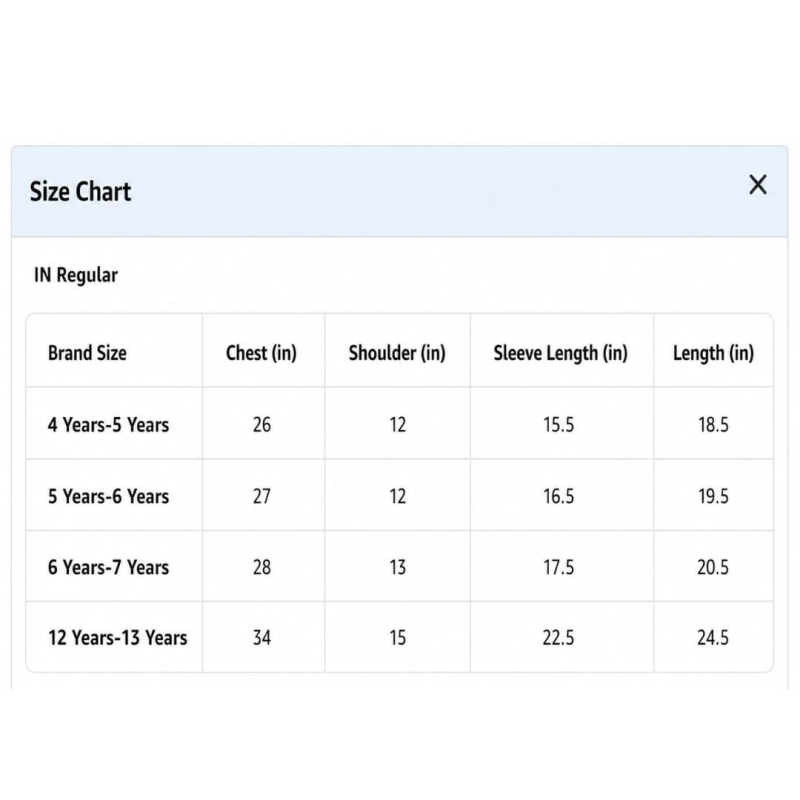
Task: Select the 5 Years-6 Years row label
Action: point(108,496)
